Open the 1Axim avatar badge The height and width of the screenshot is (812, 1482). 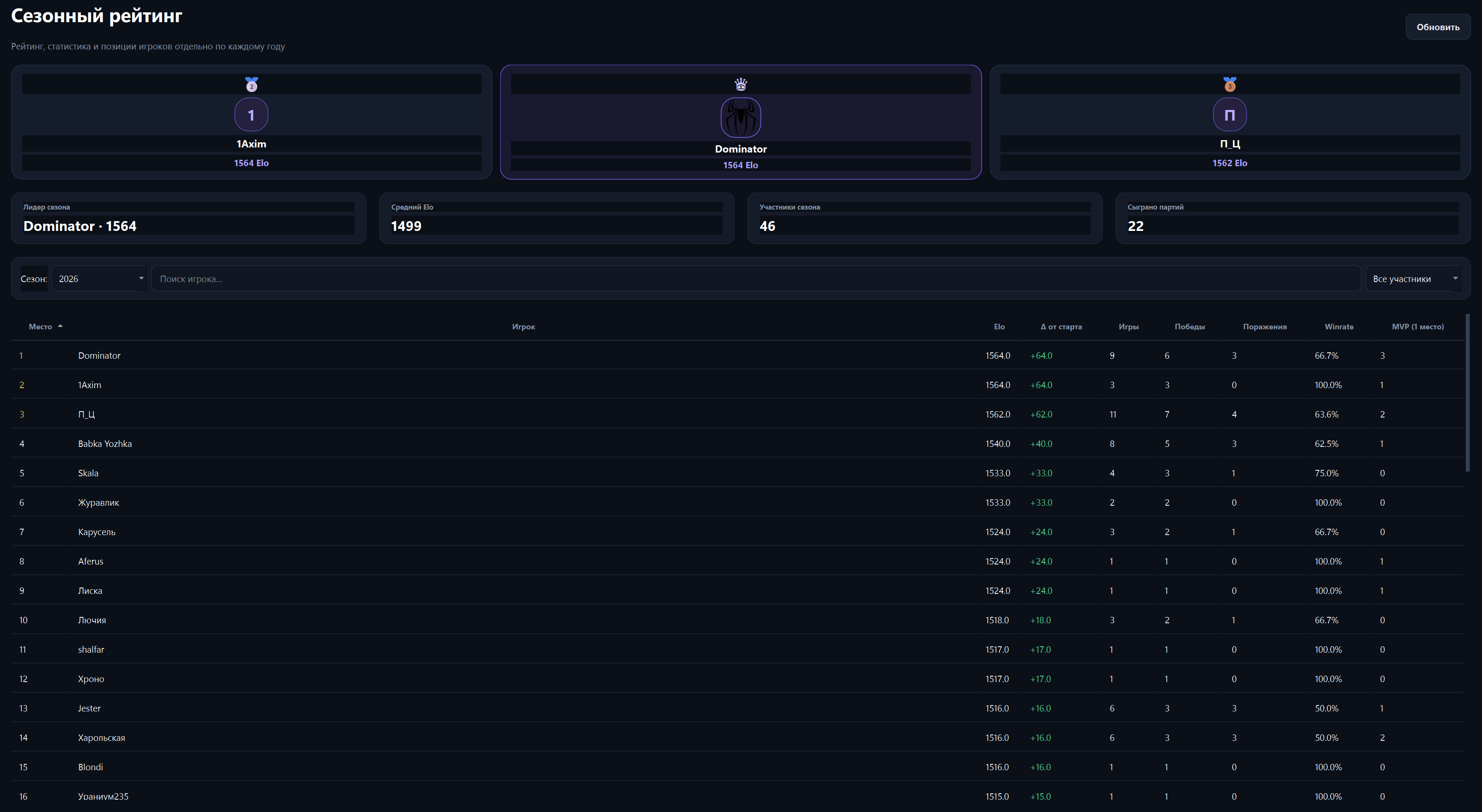pyautogui.click(x=251, y=115)
